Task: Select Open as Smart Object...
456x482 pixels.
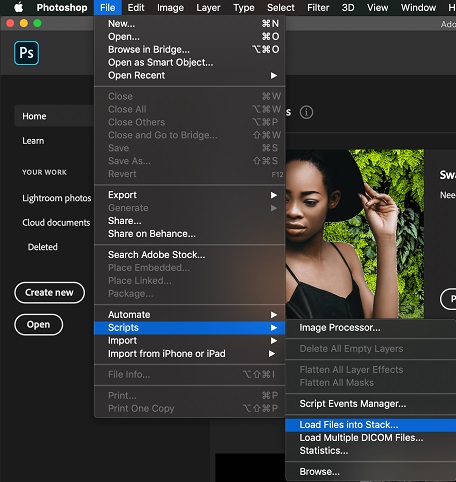Action: 190,62
